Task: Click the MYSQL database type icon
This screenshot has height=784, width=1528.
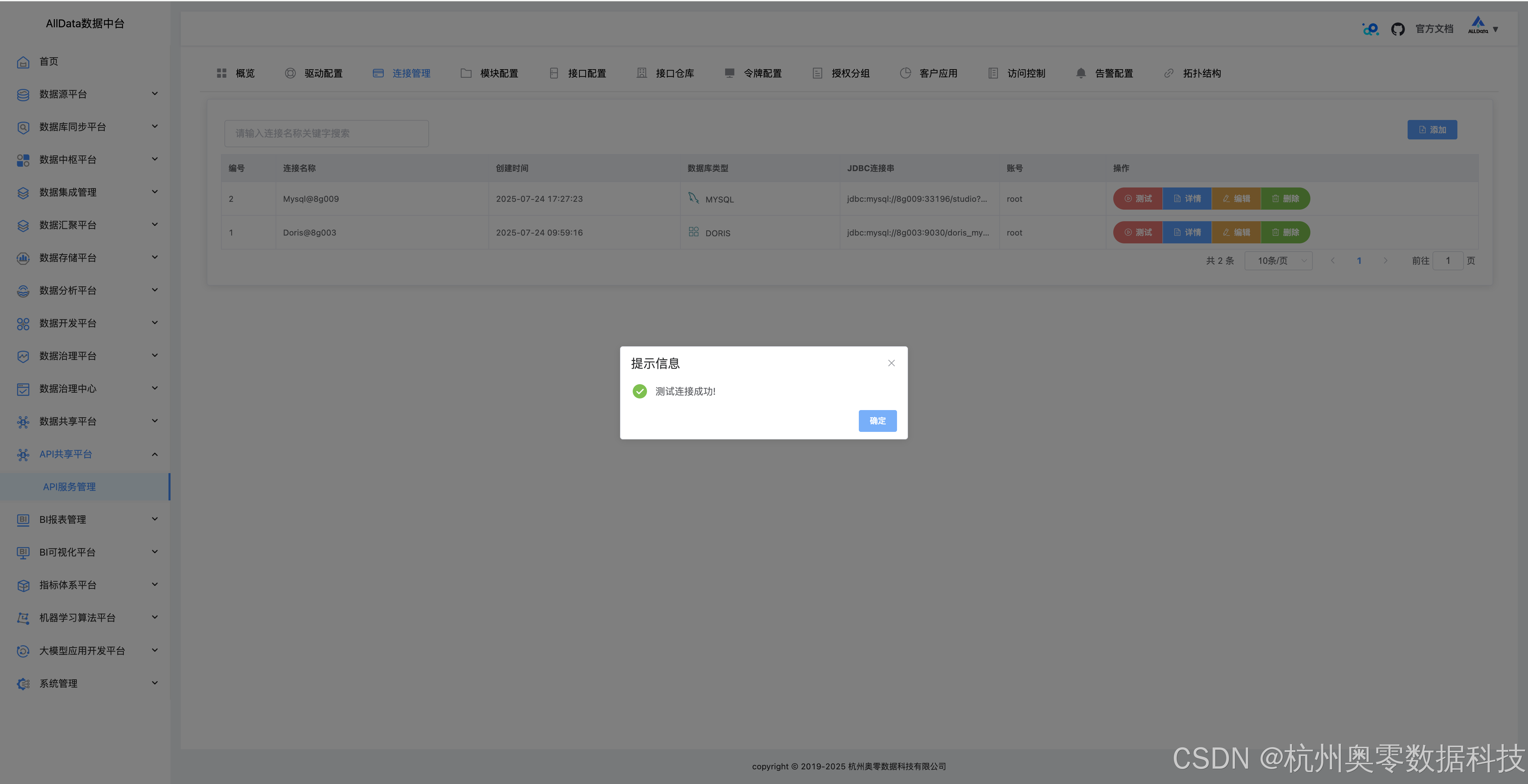Action: click(x=693, y=198)
